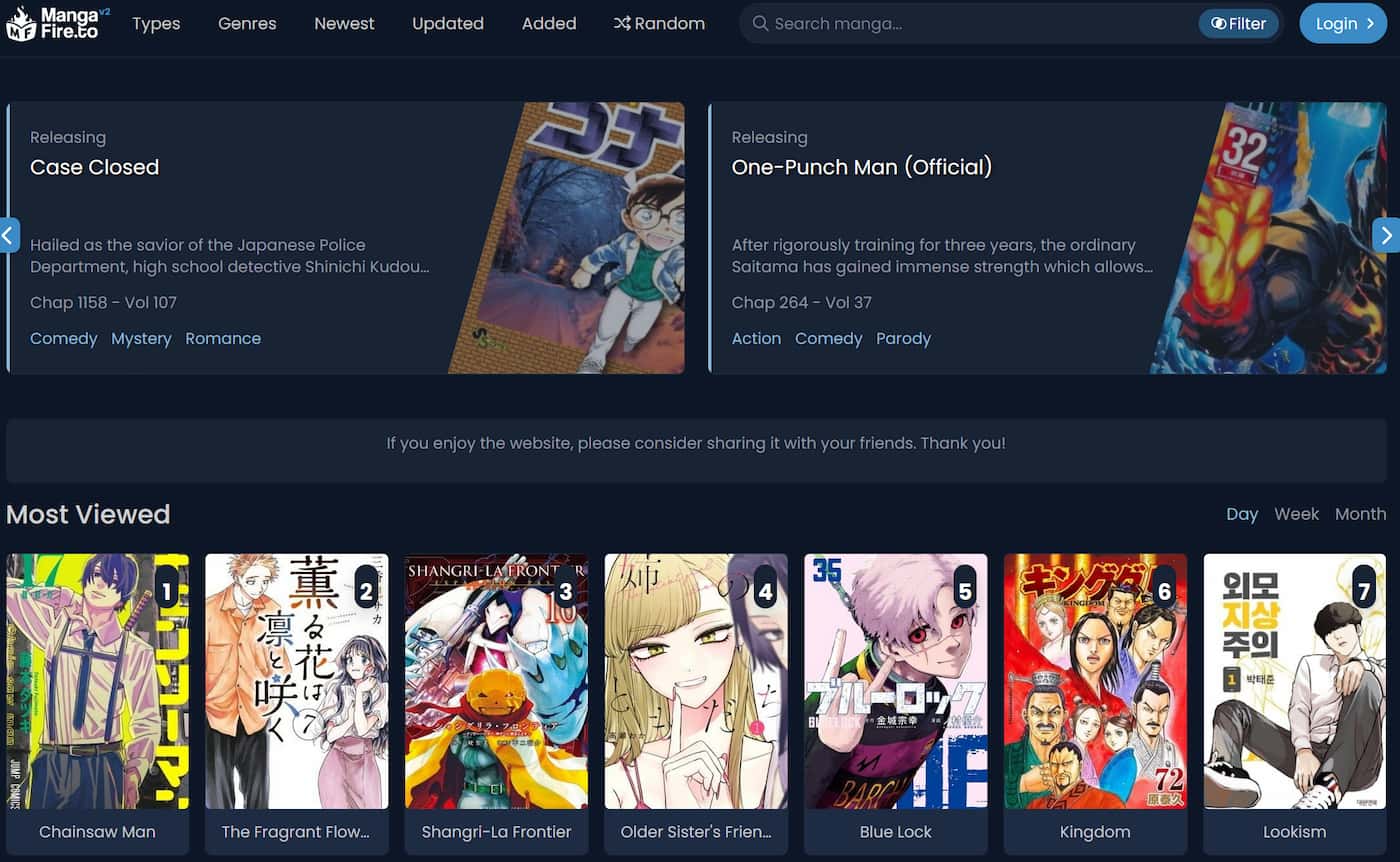
Task: Open The Fragrant Flower cover thumbnail
Action: click(297, 681)
